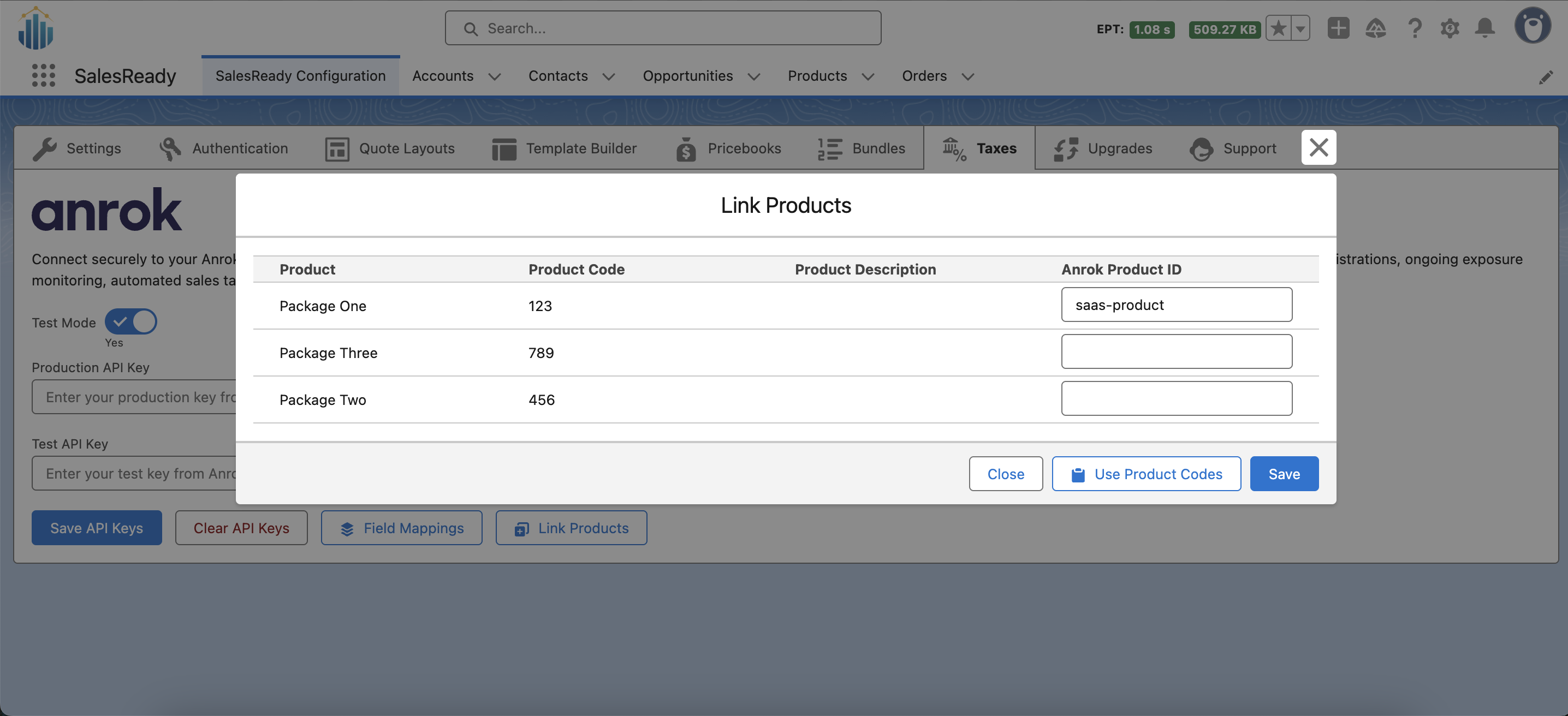Screen dimensions: 1568x716
Task: Open the help question mark icon
Action: click(x=1414, y=28)
